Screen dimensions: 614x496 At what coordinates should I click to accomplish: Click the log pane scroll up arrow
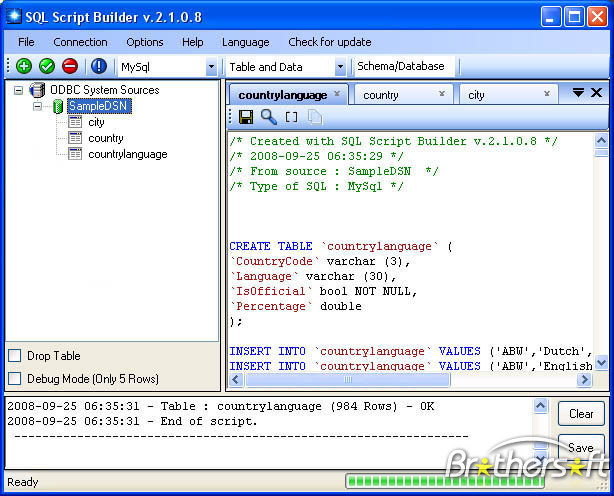[541, 406]
